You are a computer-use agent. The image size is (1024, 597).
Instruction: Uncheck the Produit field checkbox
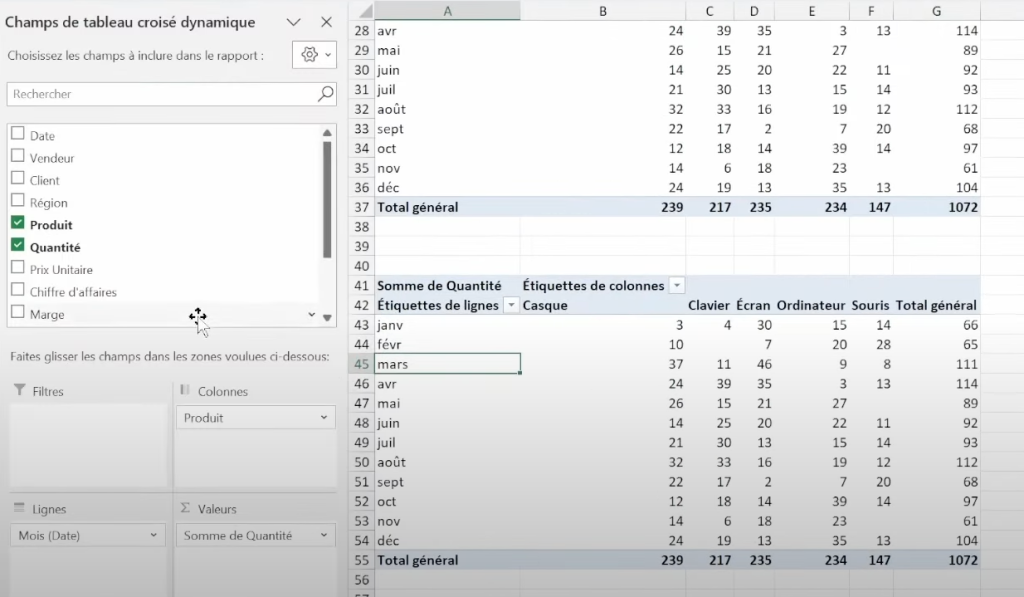(18, 223)
